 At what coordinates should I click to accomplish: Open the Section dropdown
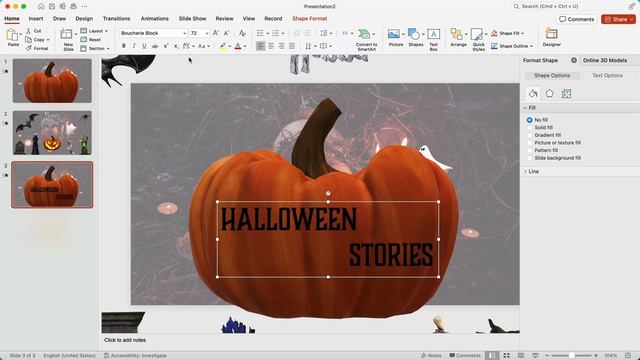tap(95, 49)
